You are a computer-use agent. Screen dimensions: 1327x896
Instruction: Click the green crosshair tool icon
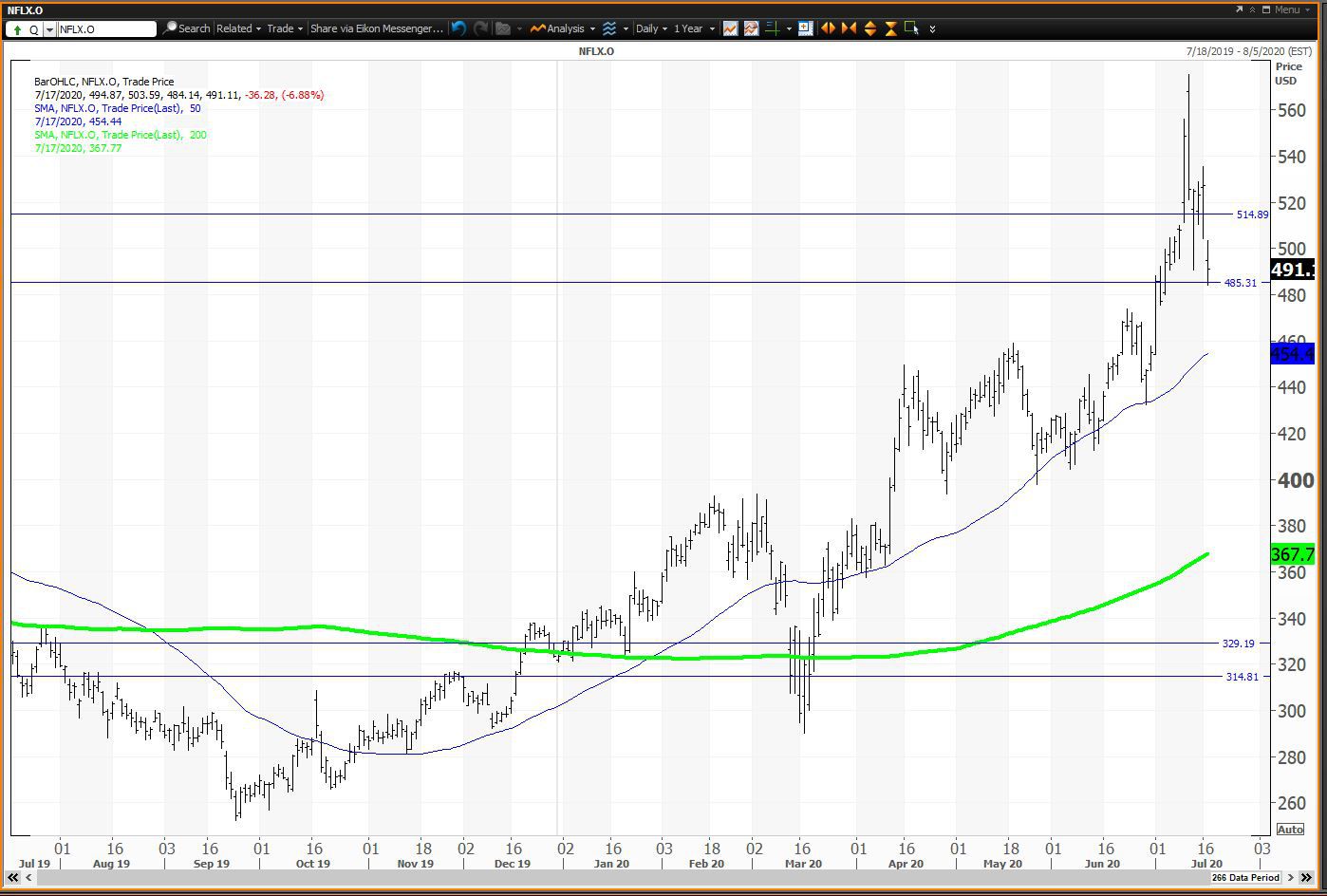coord(773,28)
